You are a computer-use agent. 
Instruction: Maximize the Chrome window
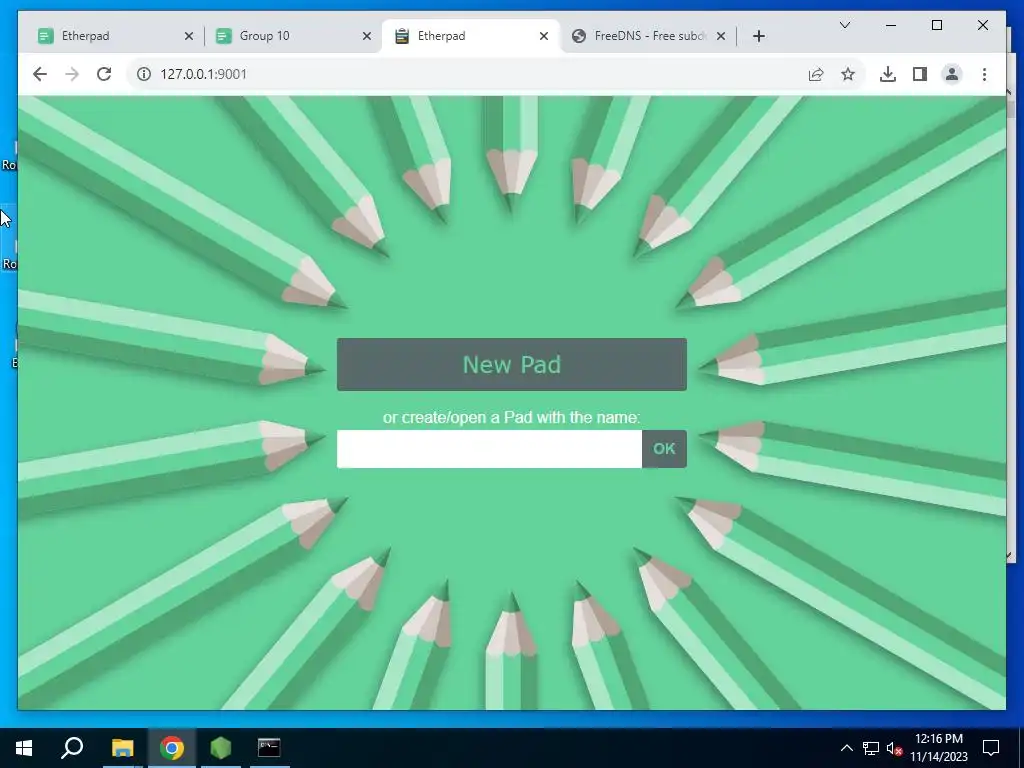pyautogui.click(x=936, y=25)
